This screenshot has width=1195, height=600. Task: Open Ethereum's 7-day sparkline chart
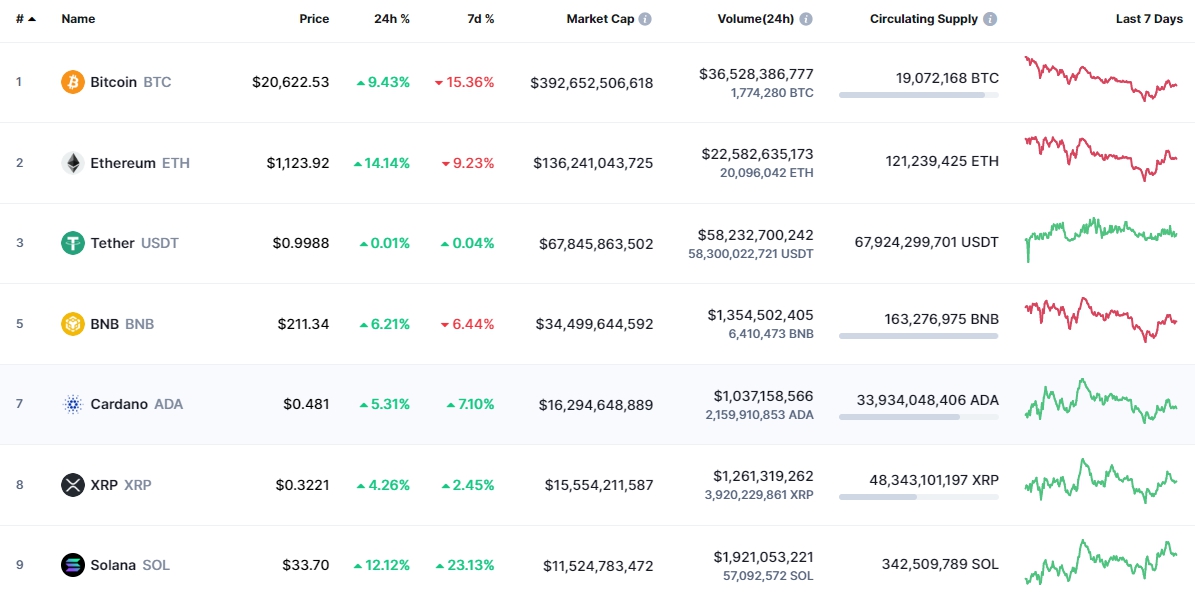click(x=1101, y=159)
